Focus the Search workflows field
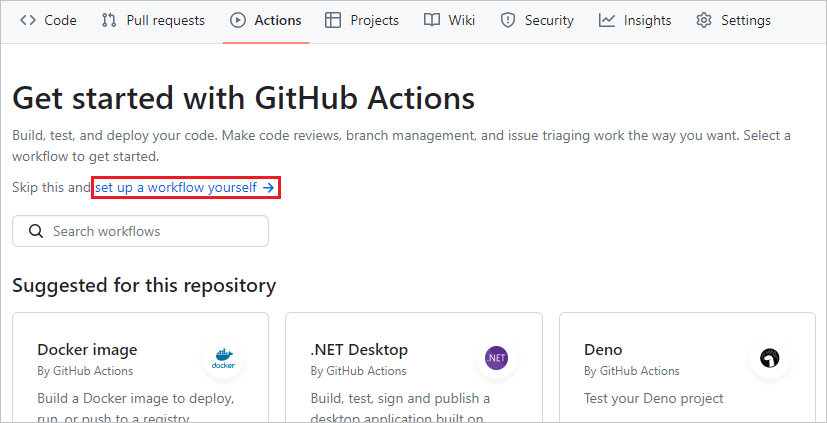 pos(150,231)
